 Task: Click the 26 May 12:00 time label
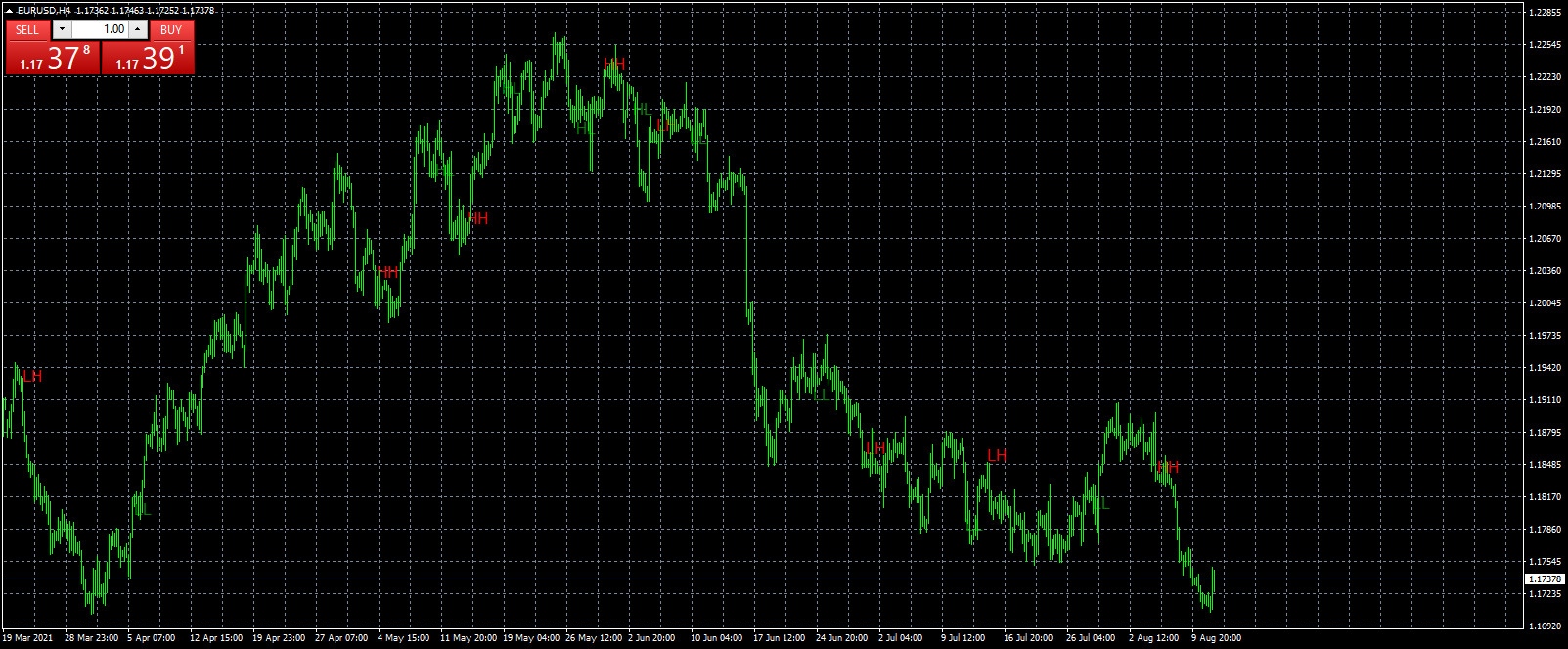click(593, 638)
